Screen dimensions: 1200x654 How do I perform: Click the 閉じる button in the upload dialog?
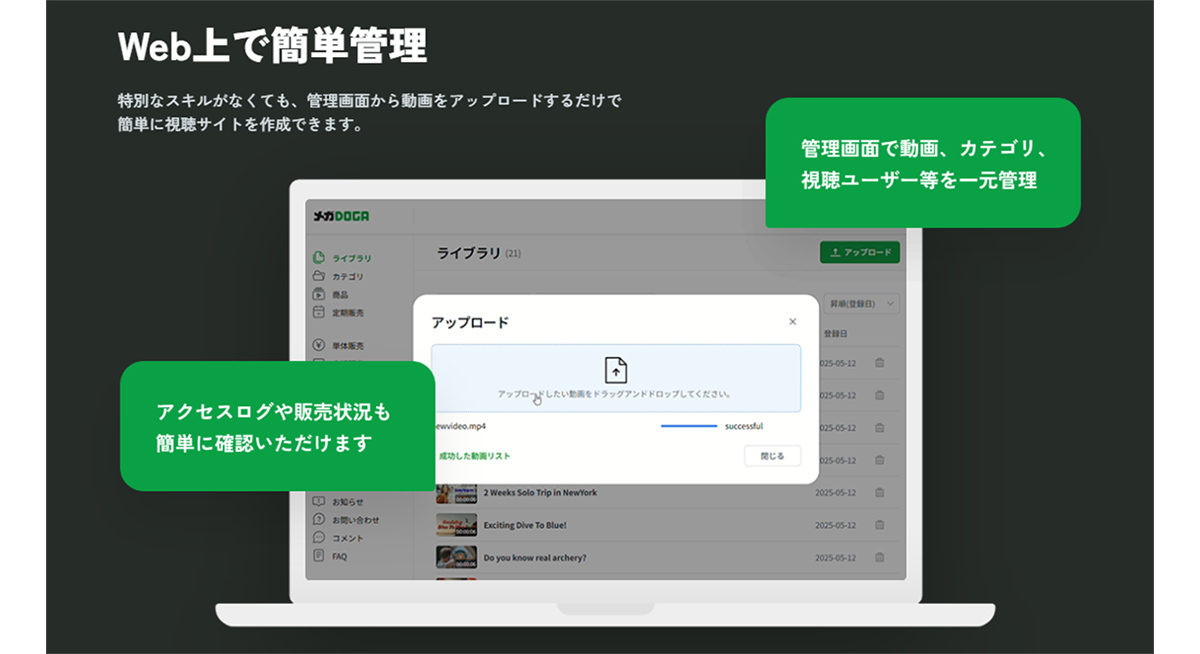[772, 455]
